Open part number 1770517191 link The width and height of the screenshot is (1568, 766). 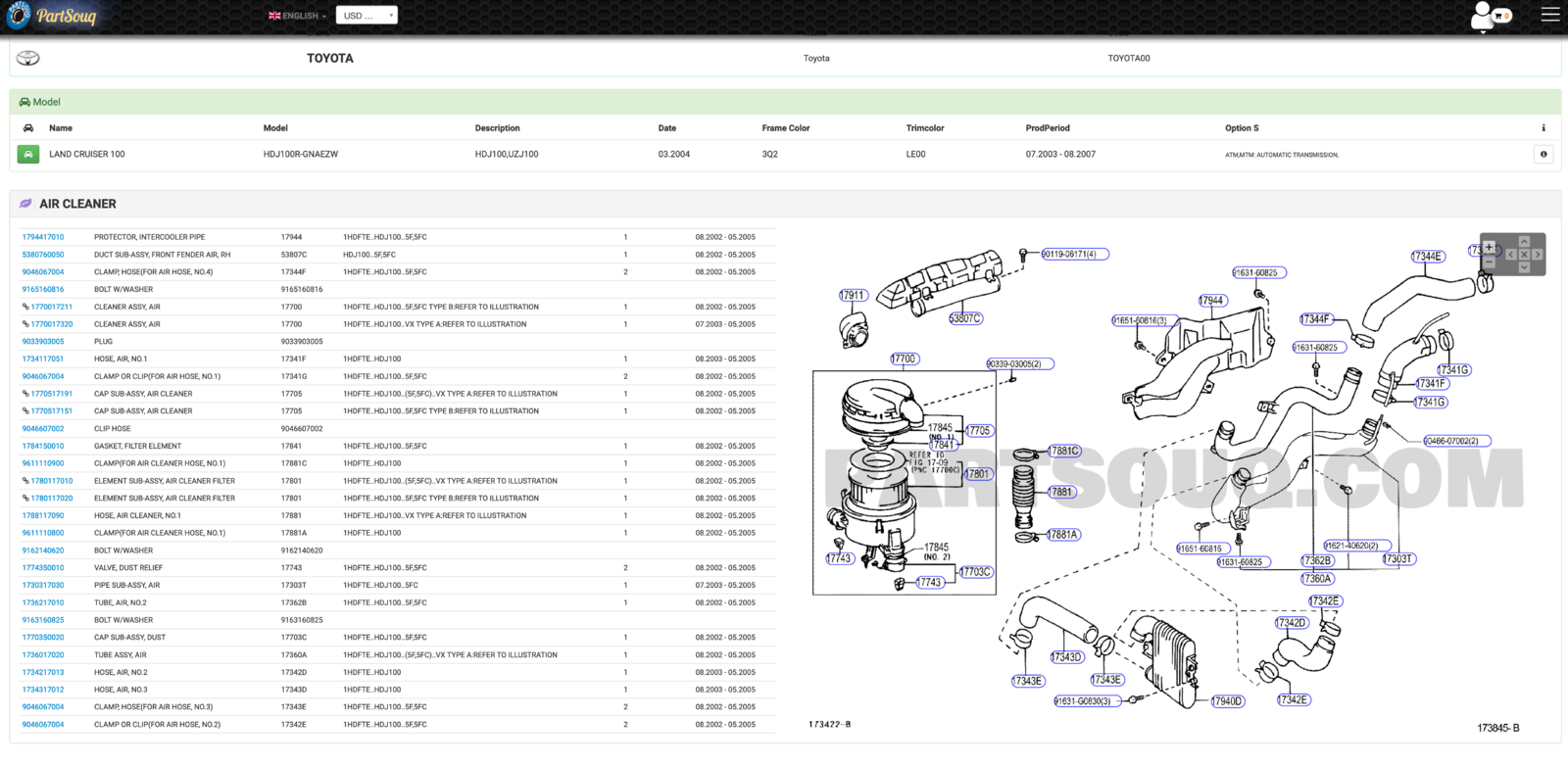(x=51, y=394)
